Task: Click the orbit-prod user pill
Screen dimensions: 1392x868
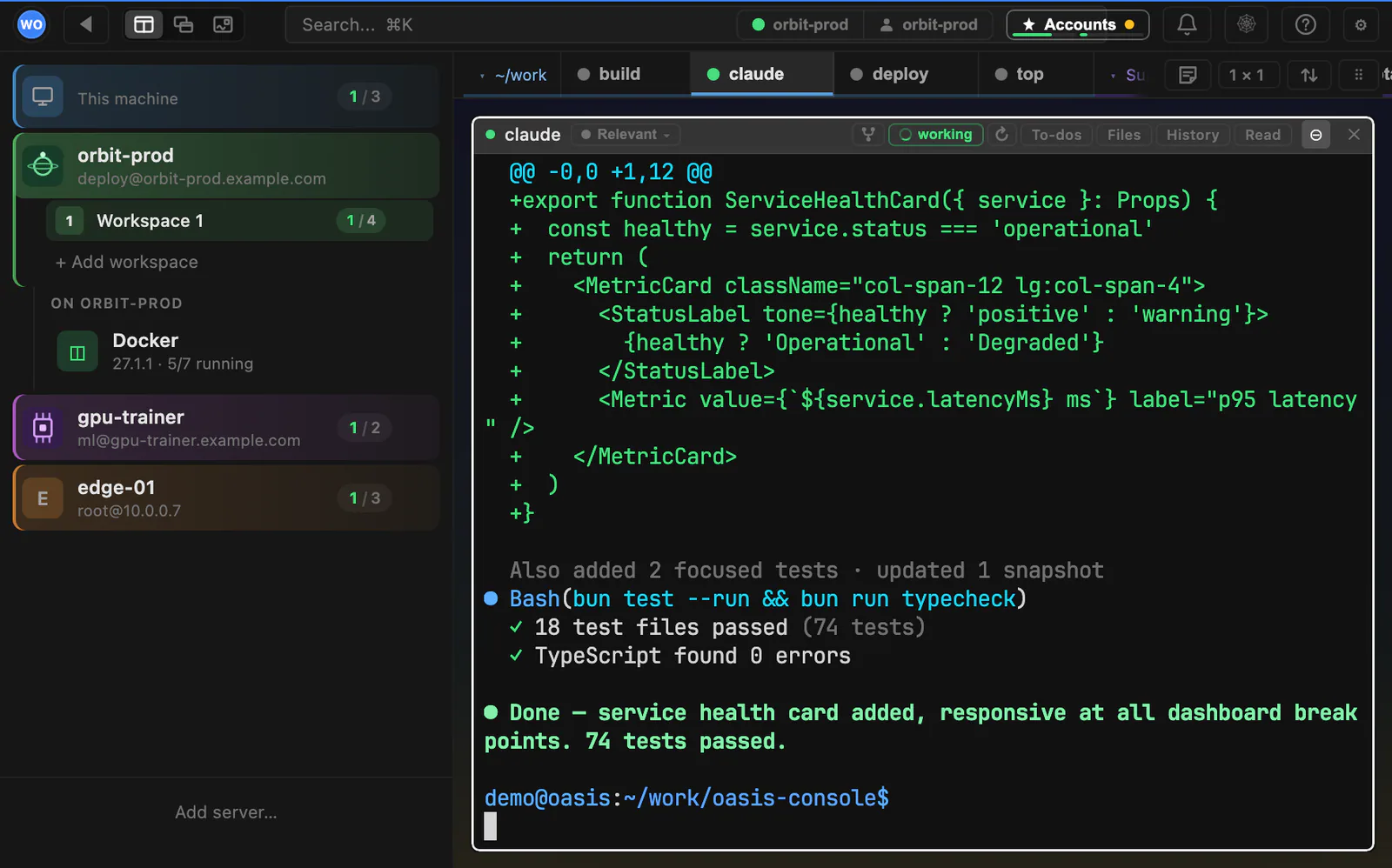Action: point(929,24)
